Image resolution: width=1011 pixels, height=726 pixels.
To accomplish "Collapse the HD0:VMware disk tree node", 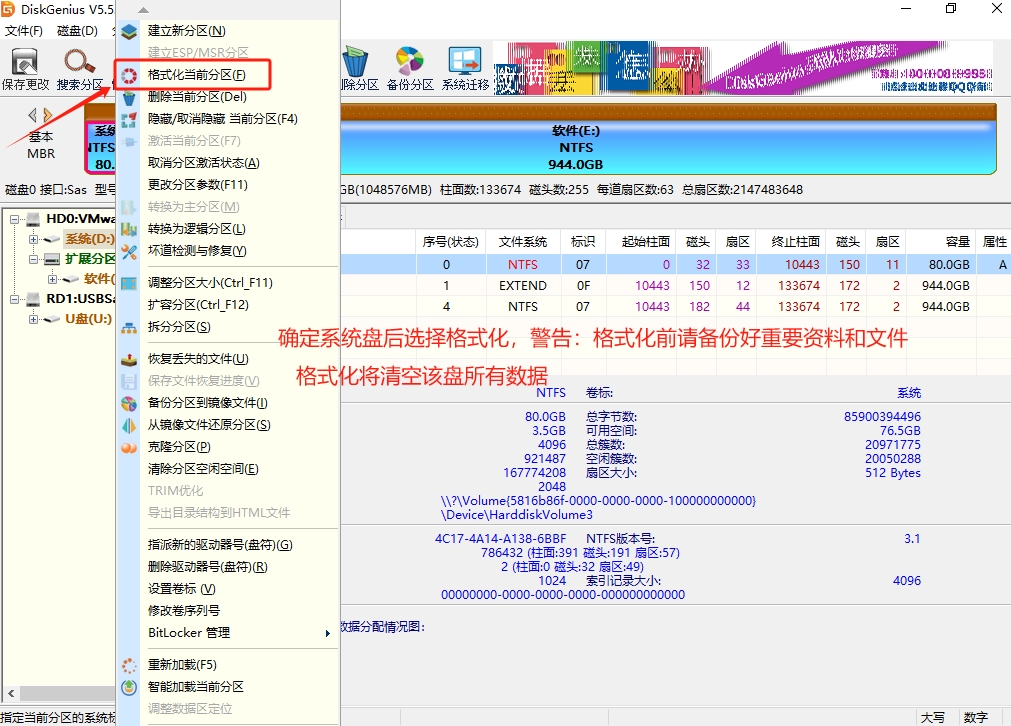I will 14,219.
